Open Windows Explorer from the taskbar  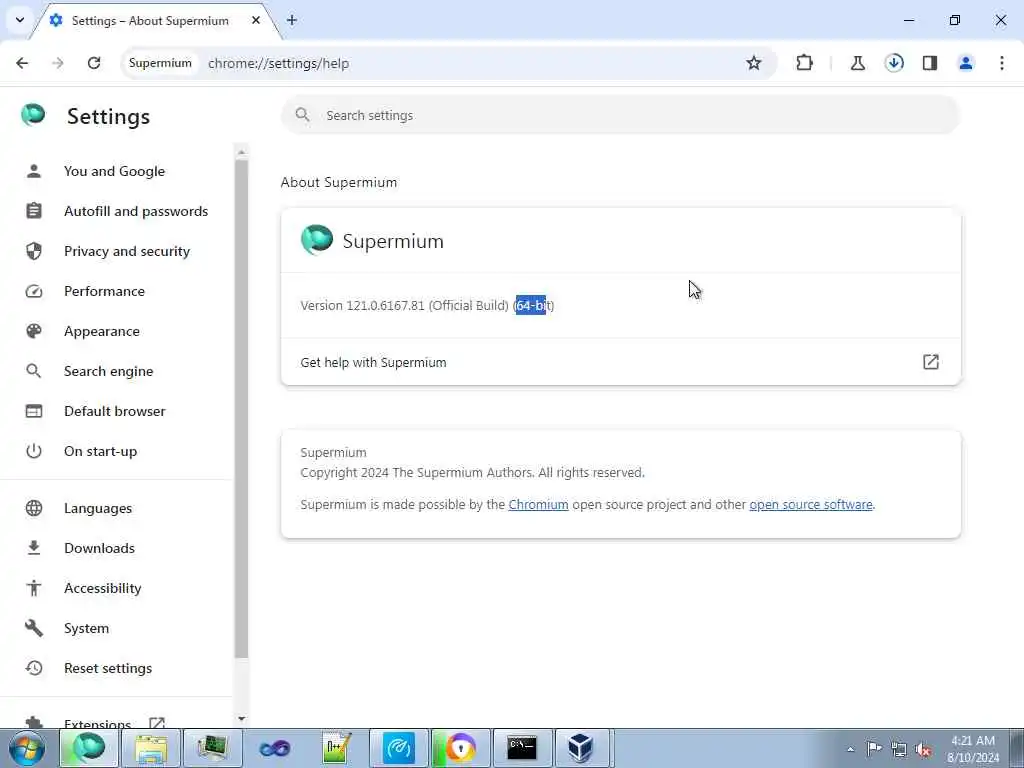click(x=151, y=748)
